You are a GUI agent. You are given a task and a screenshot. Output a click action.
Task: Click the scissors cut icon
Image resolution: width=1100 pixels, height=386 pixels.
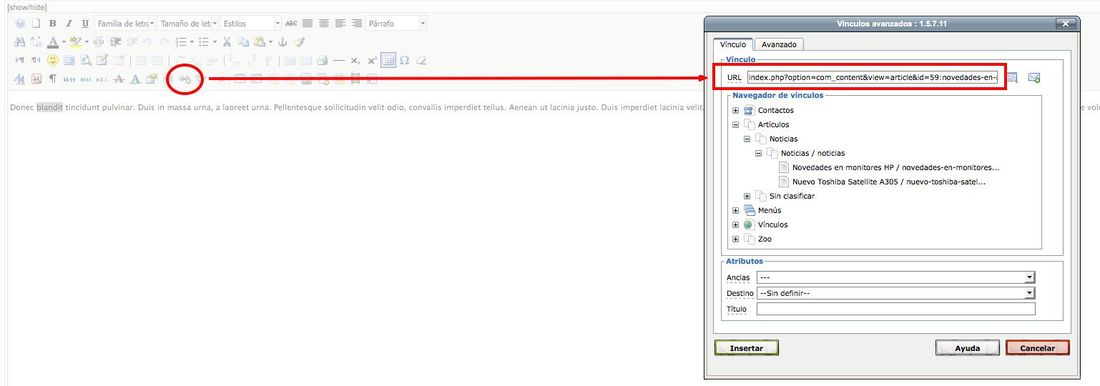click(x=227, y=42)
